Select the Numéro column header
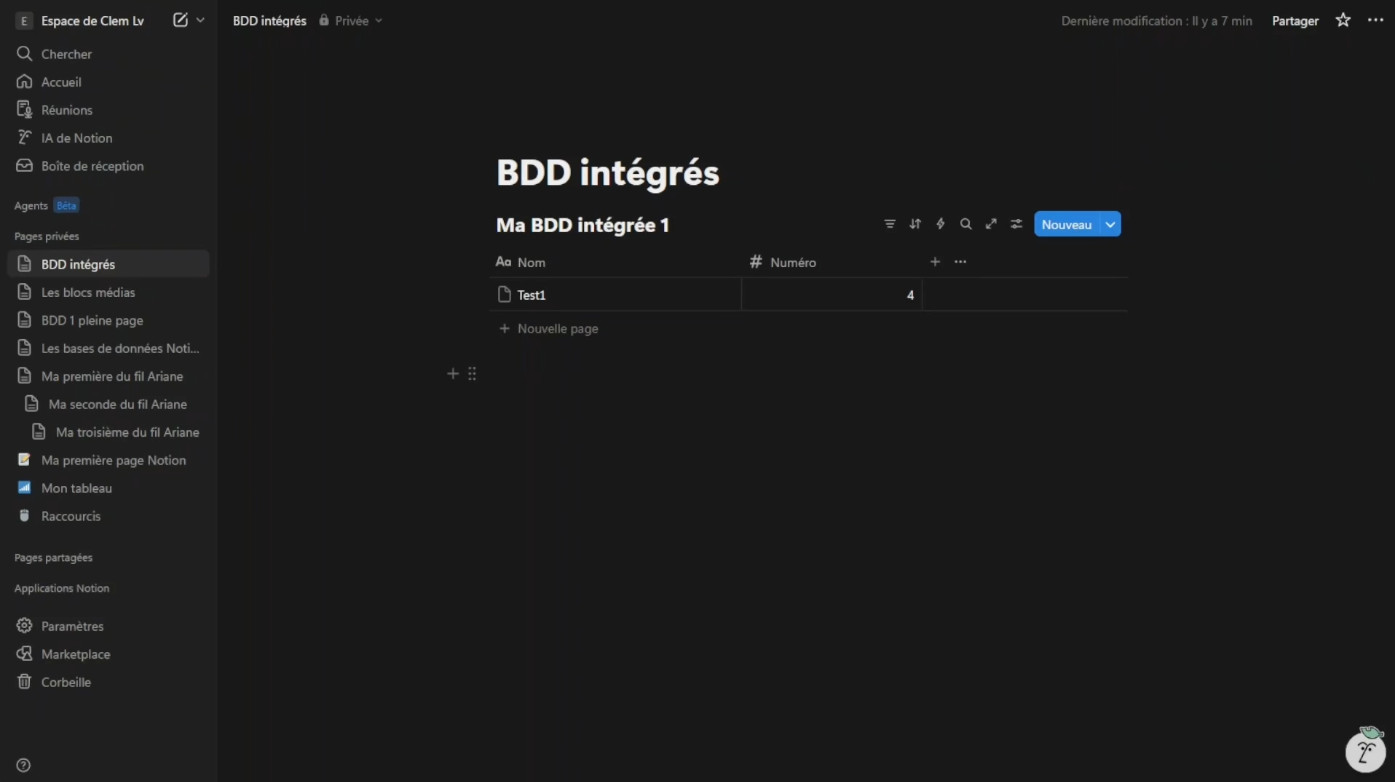Viewport: 1395px width, 782px height. click(x=793, y=262)
